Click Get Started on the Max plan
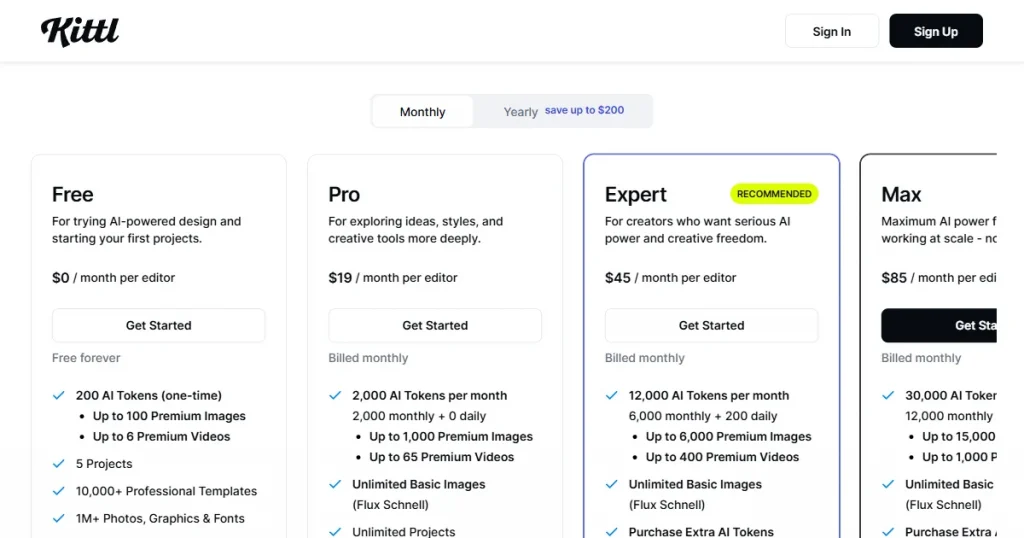 (x=939, y=325)
